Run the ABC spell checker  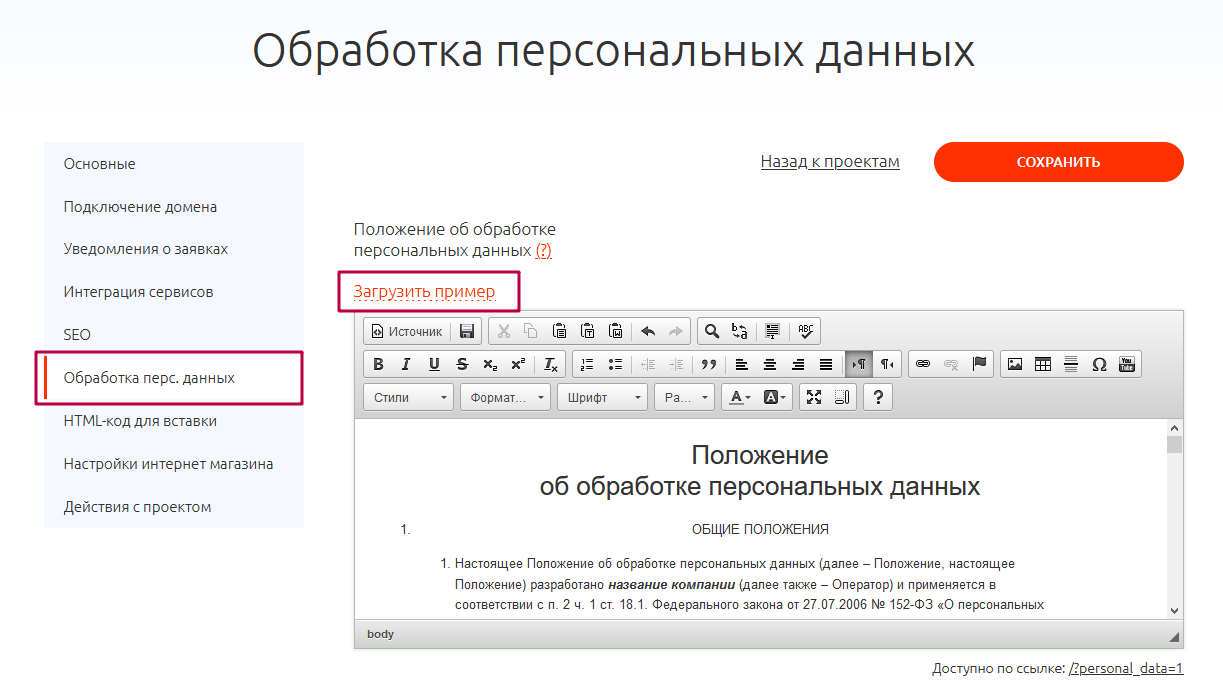point(806,331)
